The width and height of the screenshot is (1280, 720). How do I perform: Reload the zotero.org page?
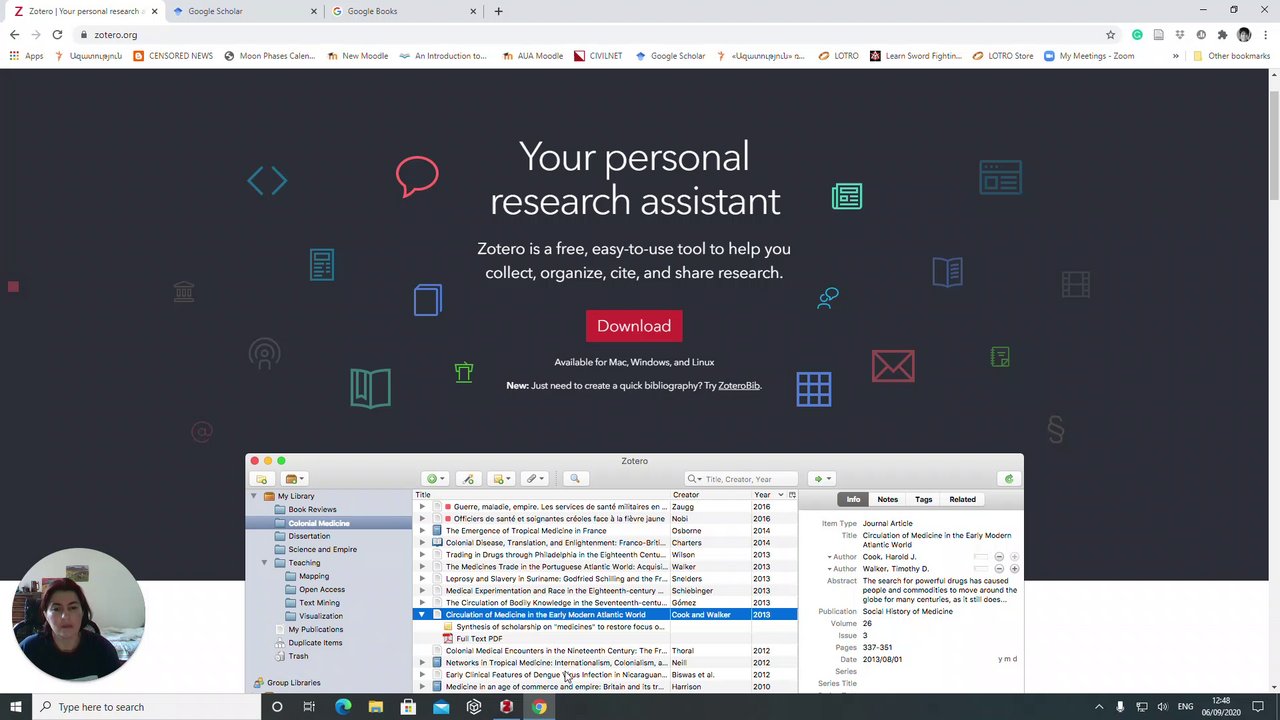[x=57, y=35]
